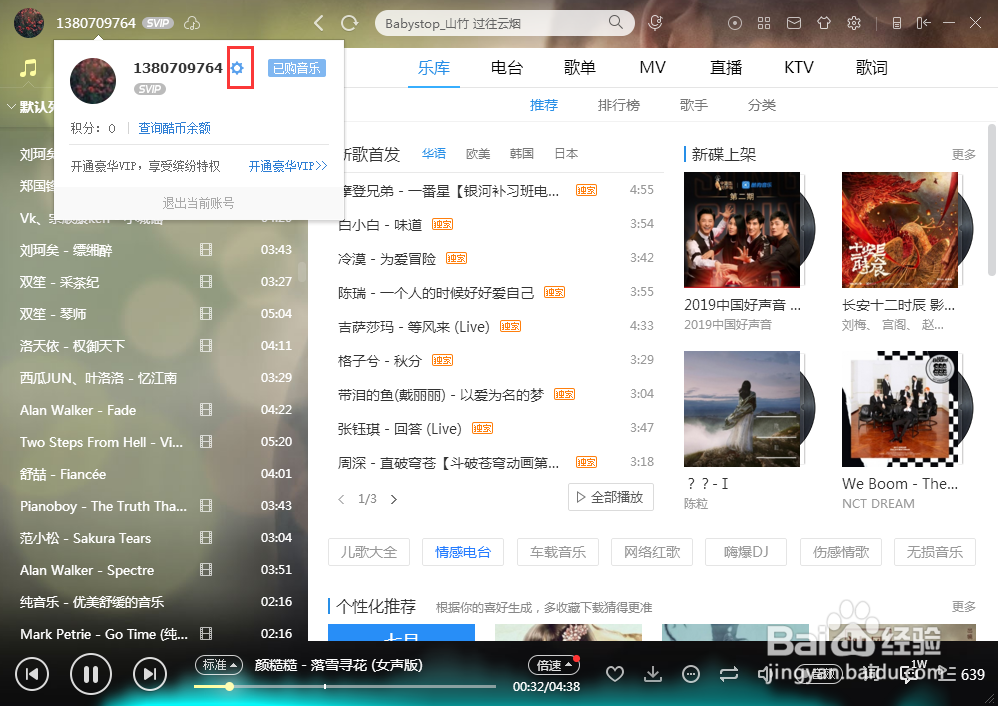Click the cloud icon beside the SVIP badge
The image size is (998, 706).
click(x=192, y=24)
